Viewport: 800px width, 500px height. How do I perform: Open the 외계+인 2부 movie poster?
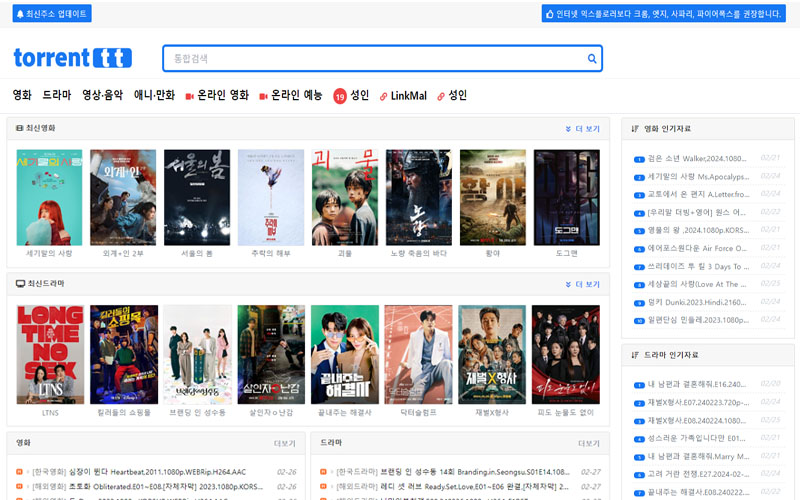click(x=123, y=197)
